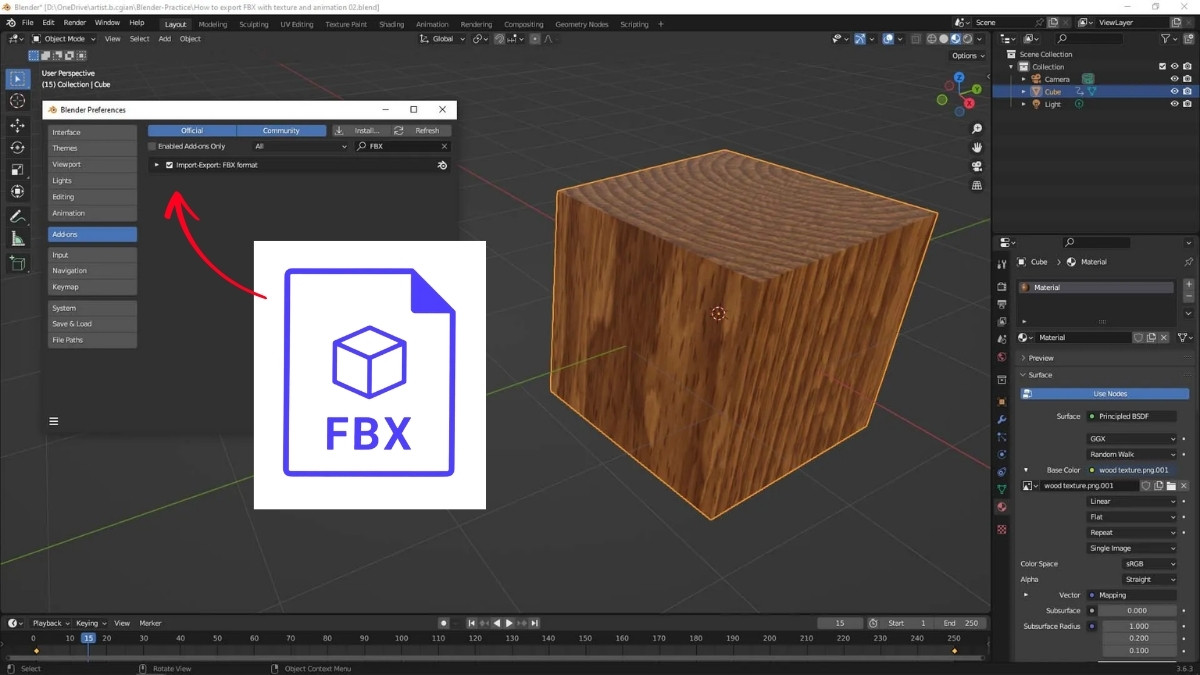The width and height of the screenshot is (1200, 675).
Task: Select the Annotate pencil tool
Action: coord(17,217)
